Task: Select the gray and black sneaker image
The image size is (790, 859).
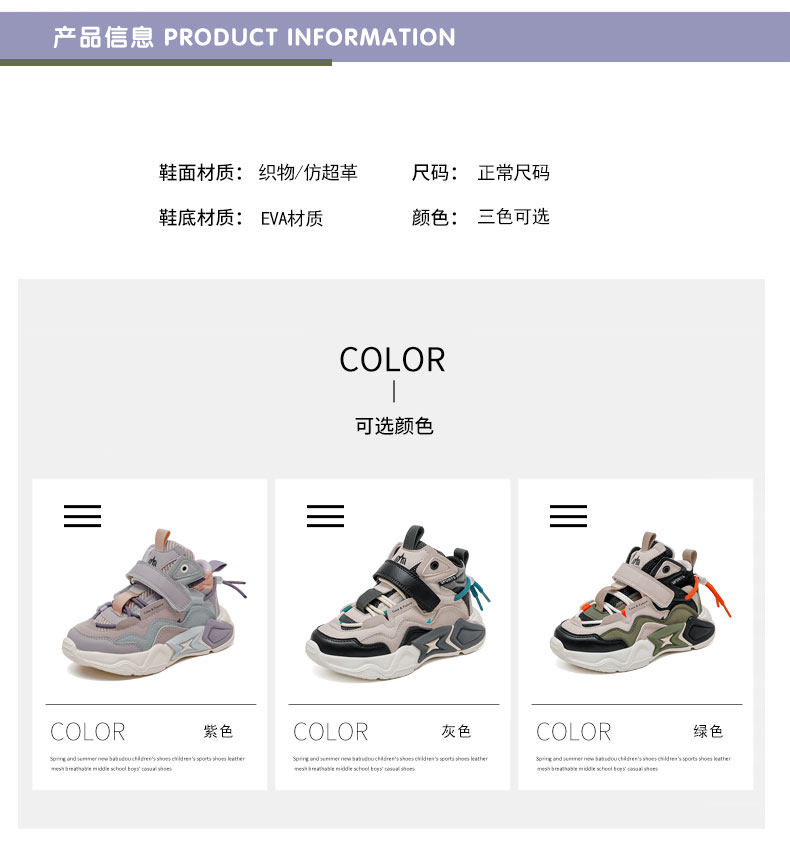Action: pyautogui.click(x=398, y=603)
